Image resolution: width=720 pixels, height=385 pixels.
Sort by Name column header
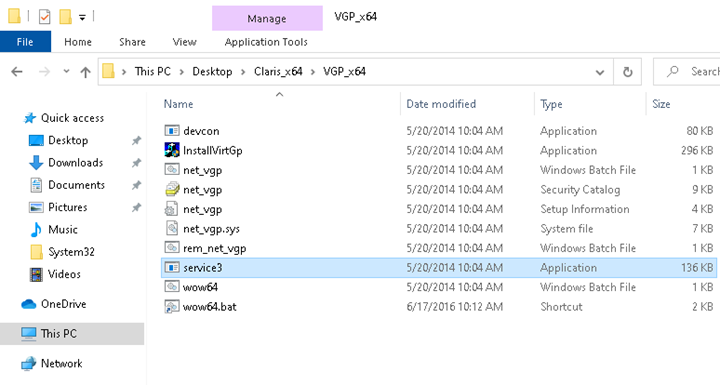point(179,104)
